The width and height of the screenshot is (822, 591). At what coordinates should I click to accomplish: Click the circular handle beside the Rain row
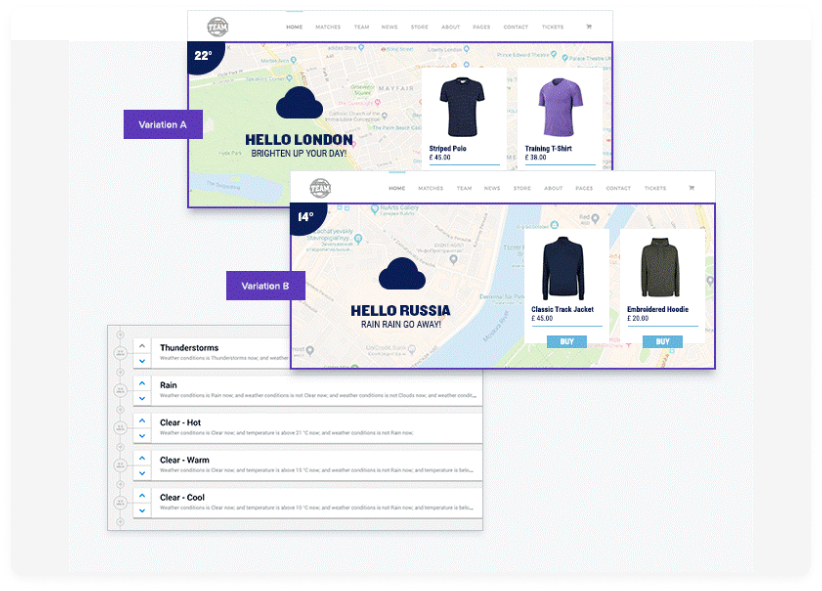(x=121, y=391)
